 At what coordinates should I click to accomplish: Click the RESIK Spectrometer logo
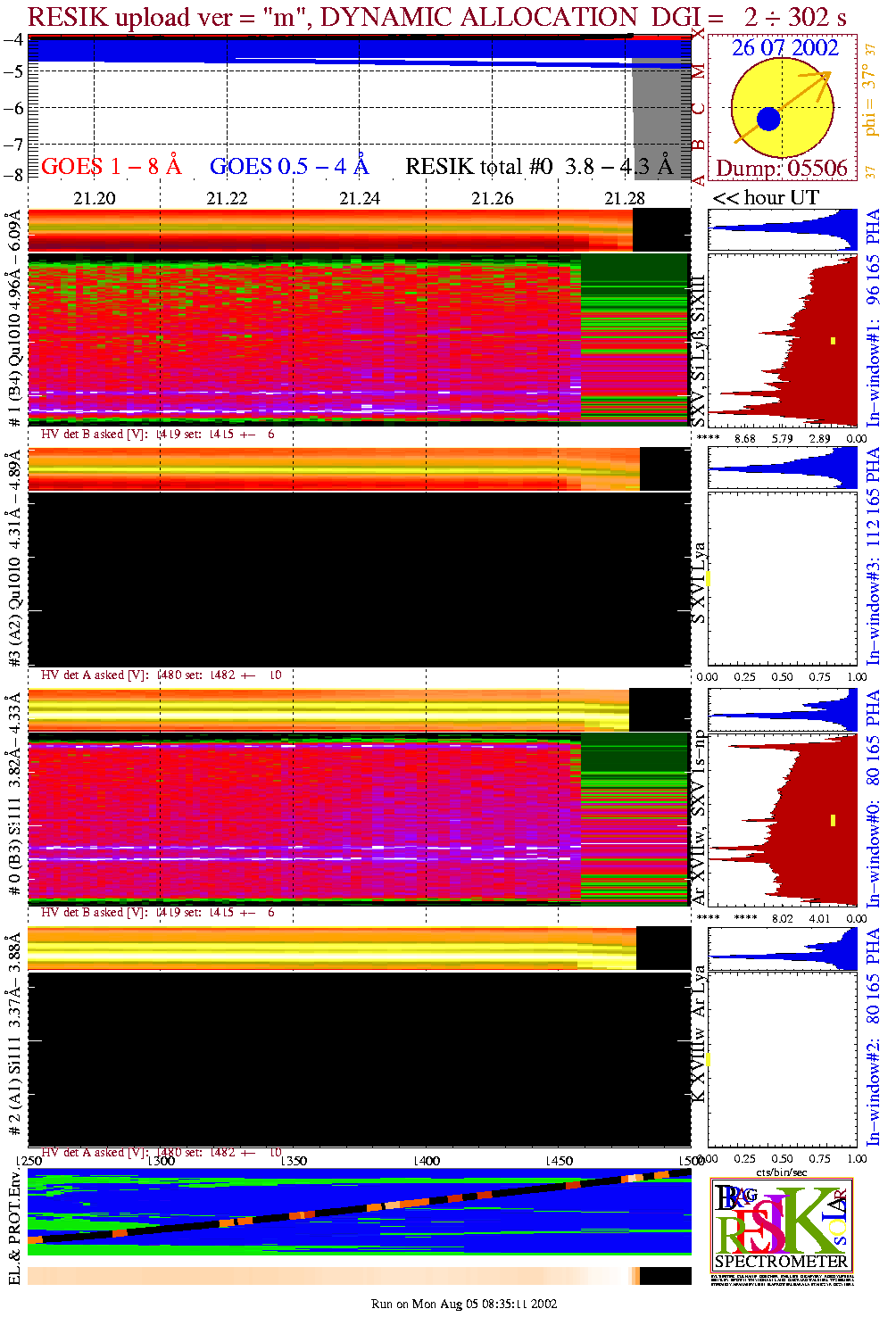tap(782, 1224)
